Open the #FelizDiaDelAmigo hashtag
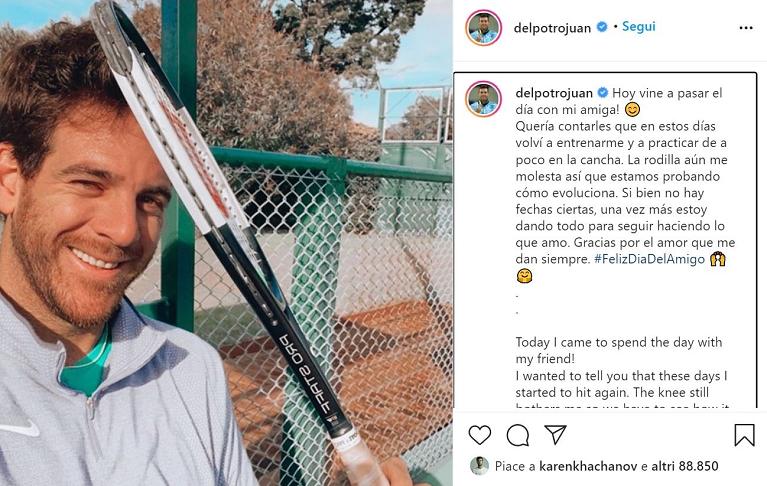The height and width of the screenshot is (486, 767). [650, 259]
